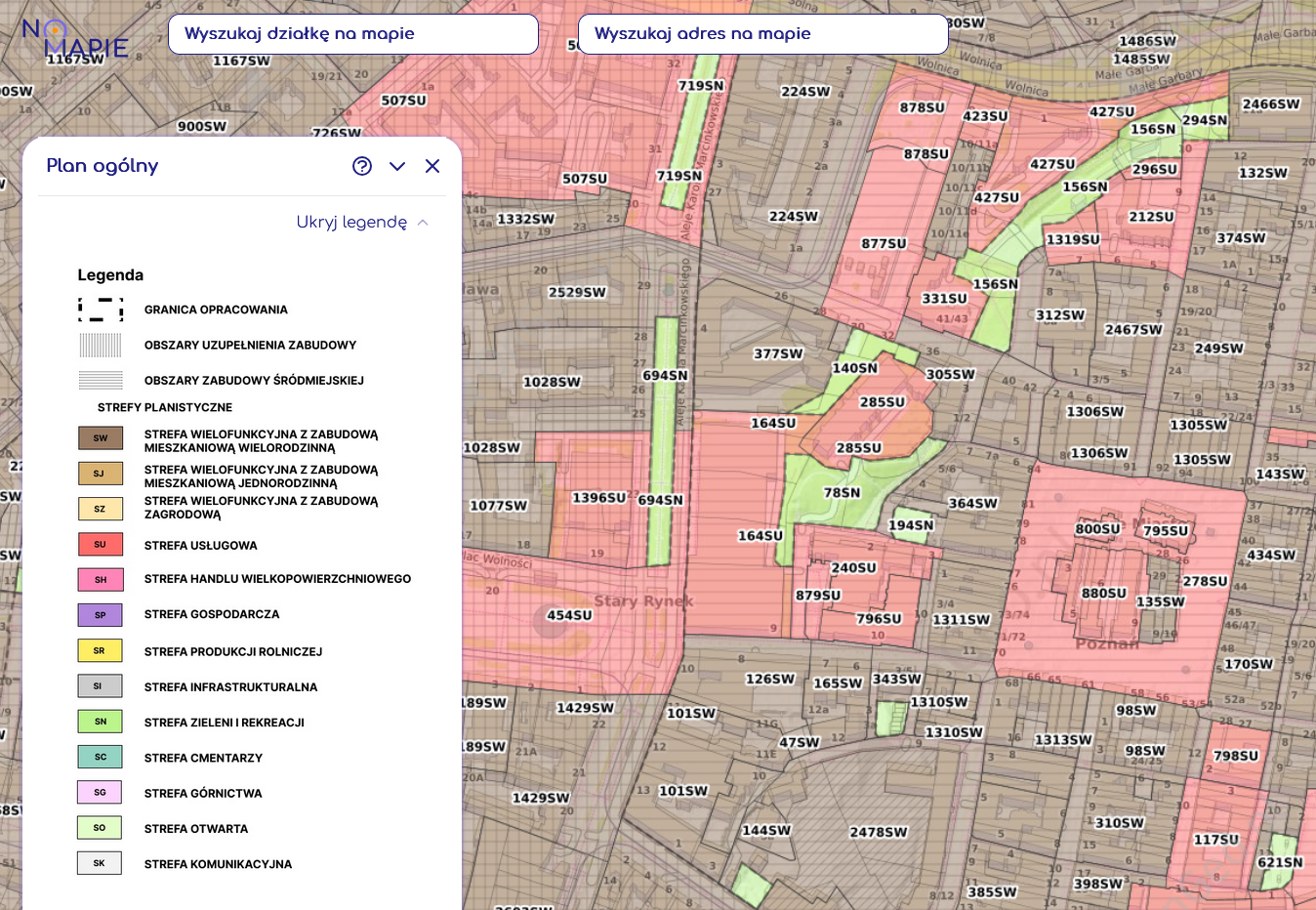Click the up chevron beside Ukryj legendę

click(422, 222)
